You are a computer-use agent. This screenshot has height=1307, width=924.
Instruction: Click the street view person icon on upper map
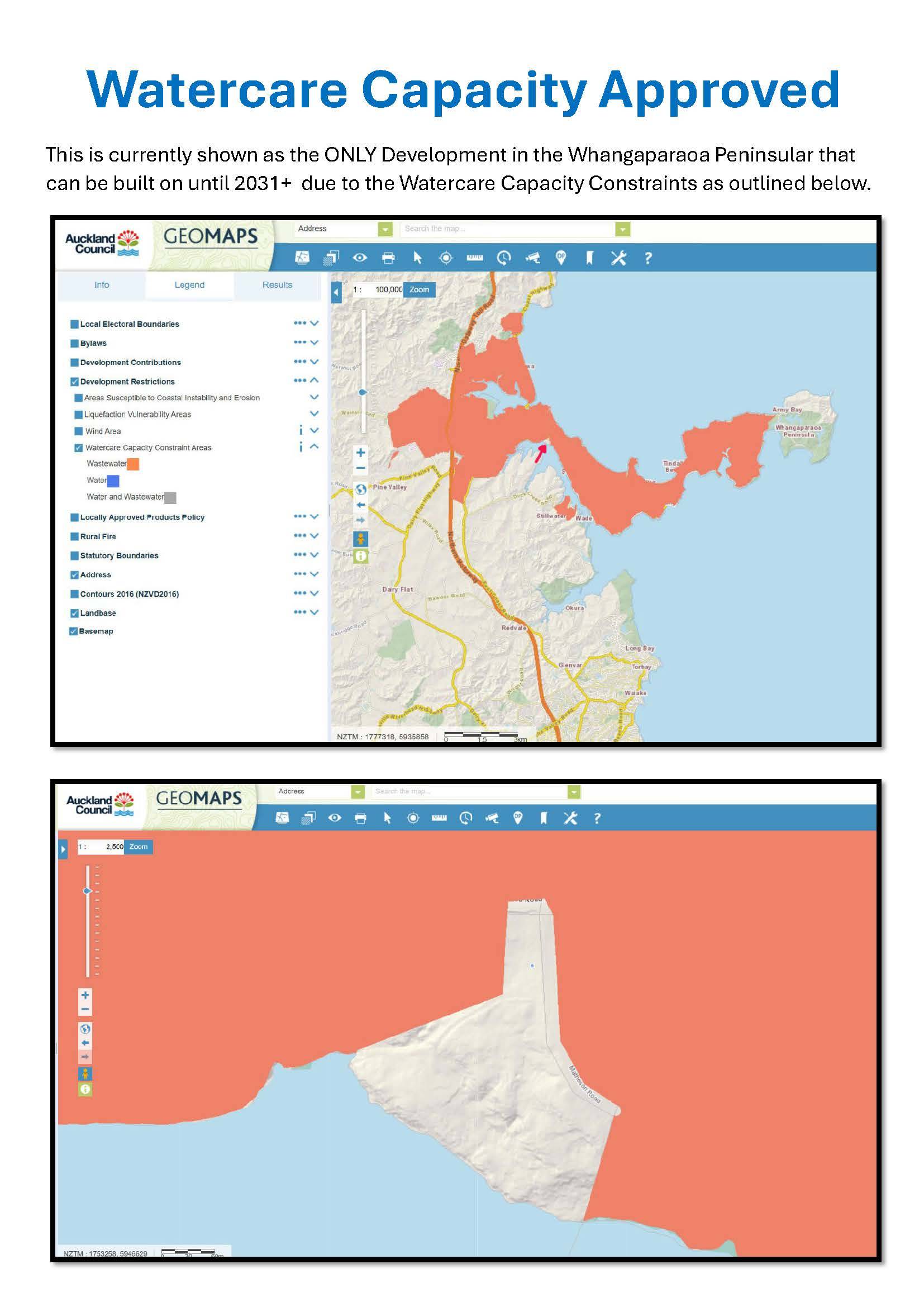click(360, 538)
